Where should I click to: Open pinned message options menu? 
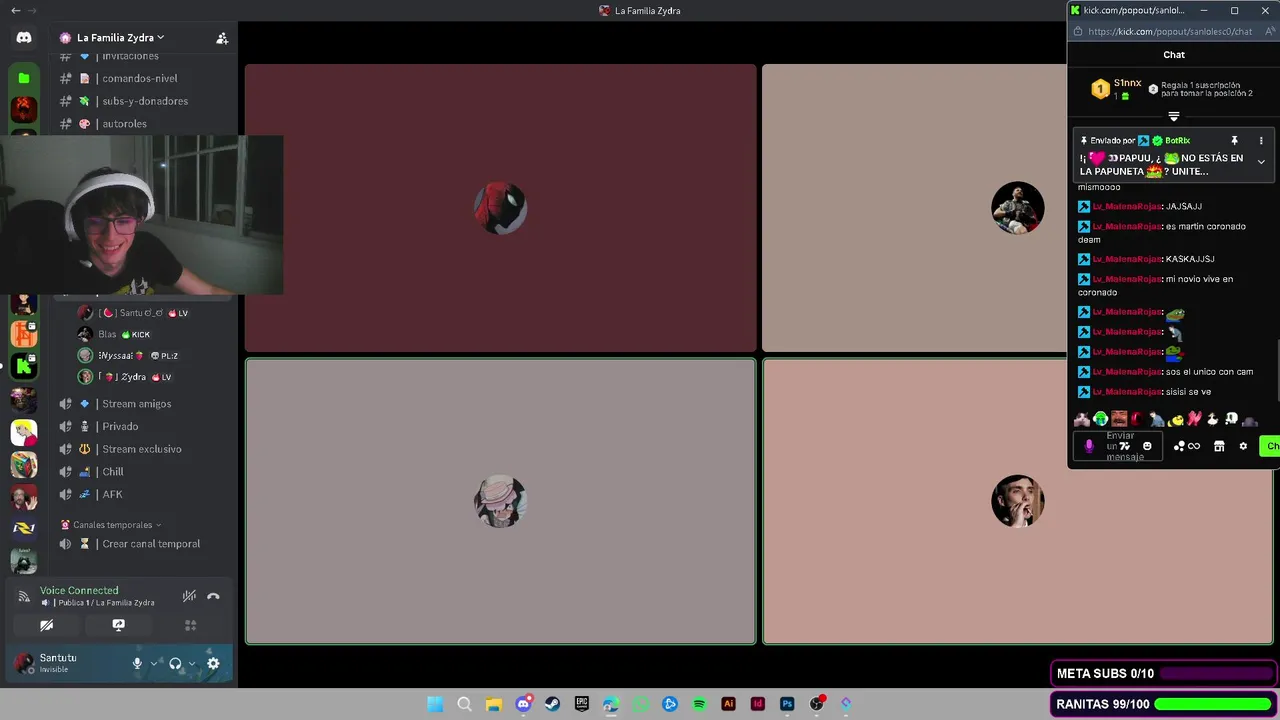[x=1261, y=141]
